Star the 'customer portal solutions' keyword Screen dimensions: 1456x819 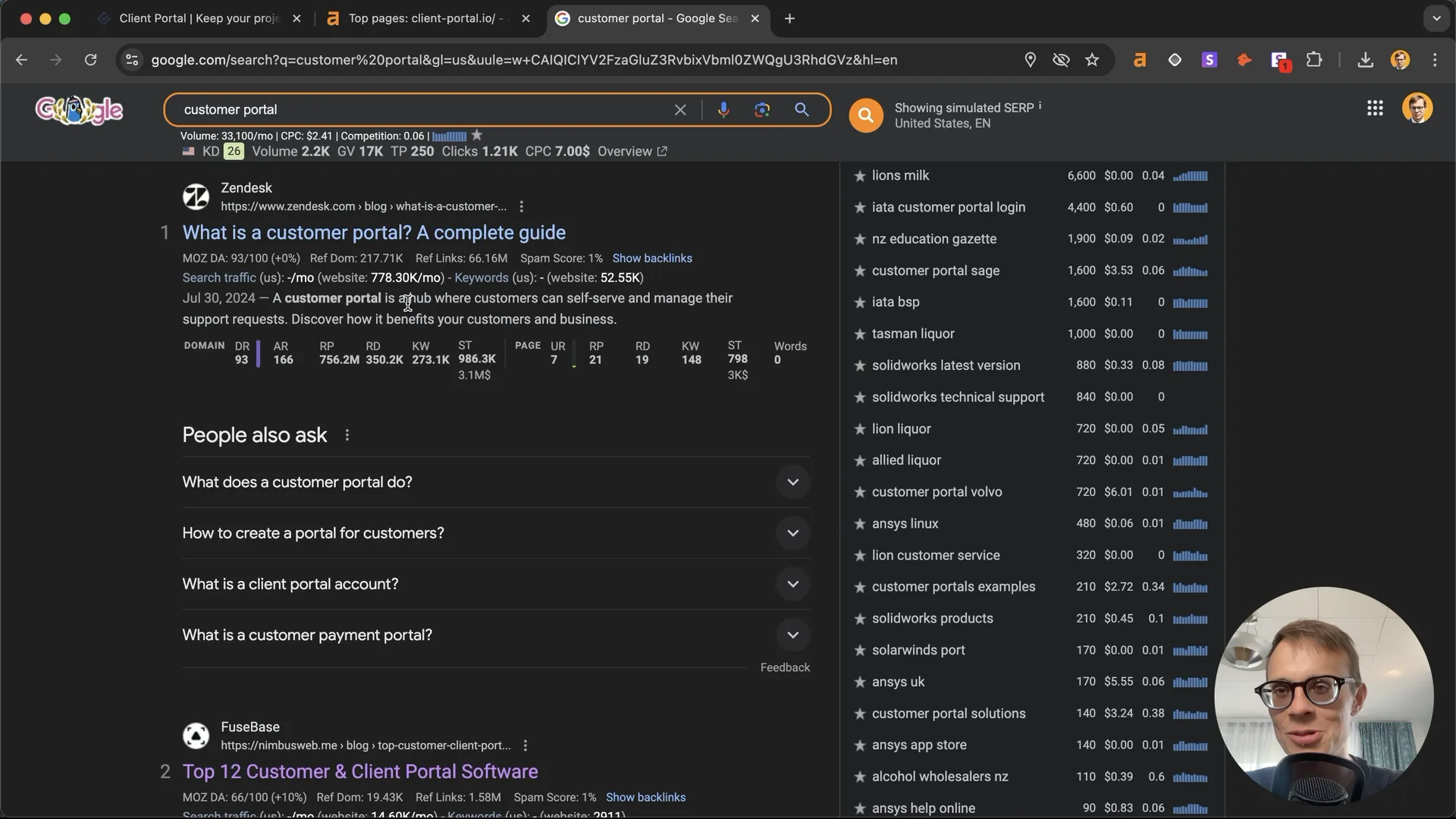click(x=859, y=714)
